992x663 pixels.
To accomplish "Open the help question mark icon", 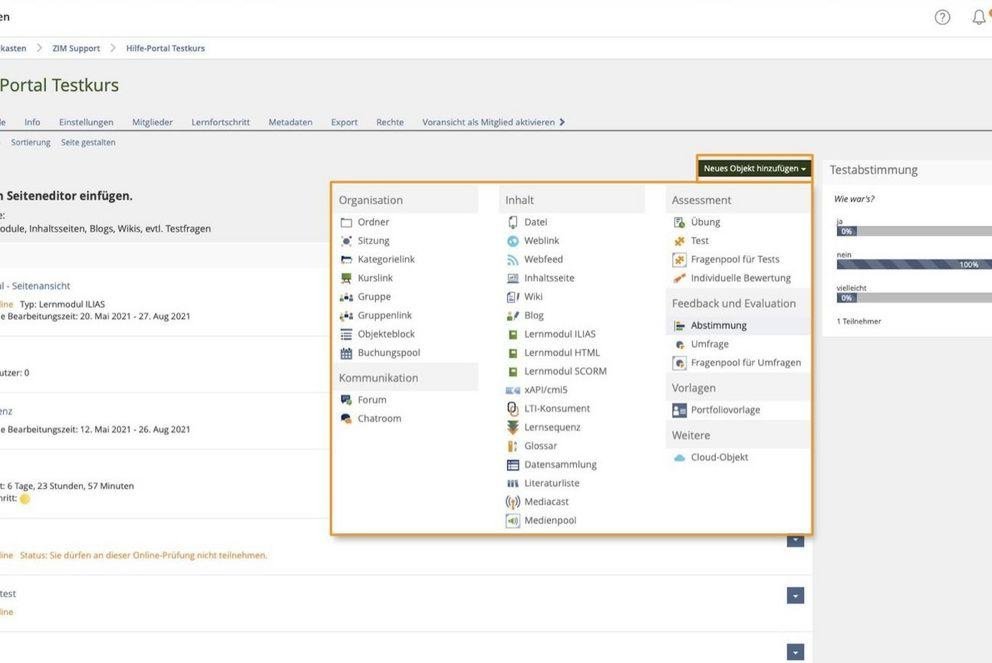I will [x=942, y=17].
